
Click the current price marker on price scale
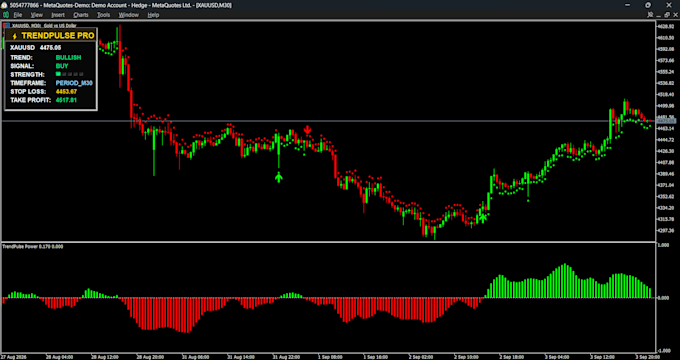tap(666, 121)
